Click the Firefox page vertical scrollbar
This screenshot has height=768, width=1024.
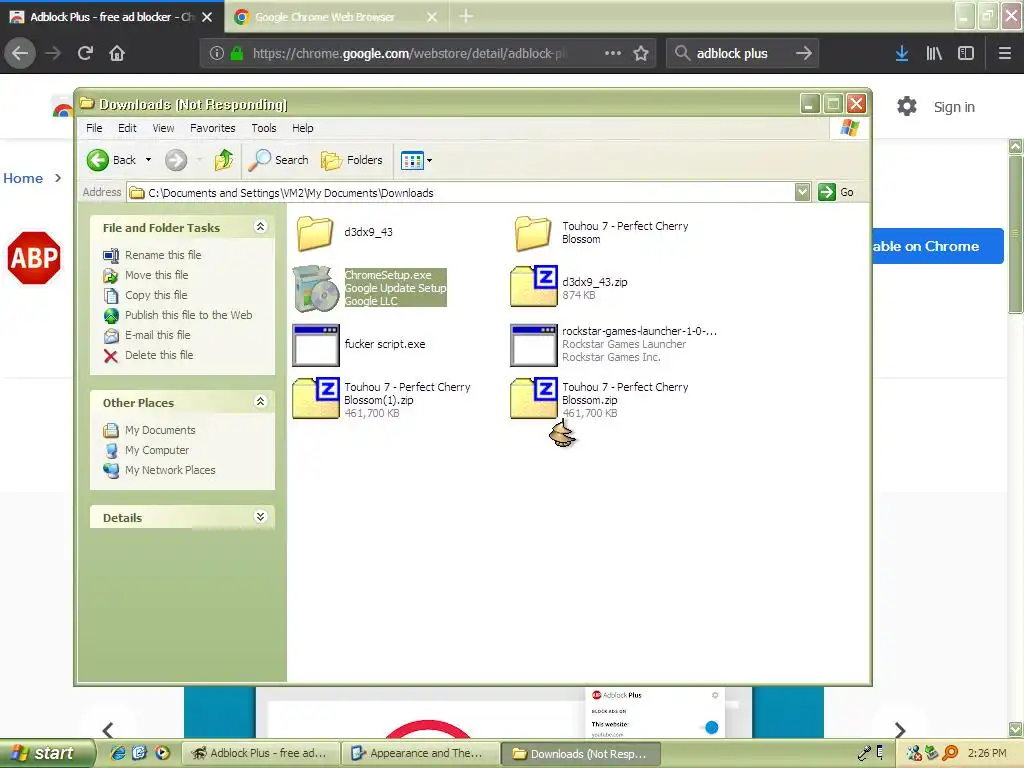pos(1016,438)
